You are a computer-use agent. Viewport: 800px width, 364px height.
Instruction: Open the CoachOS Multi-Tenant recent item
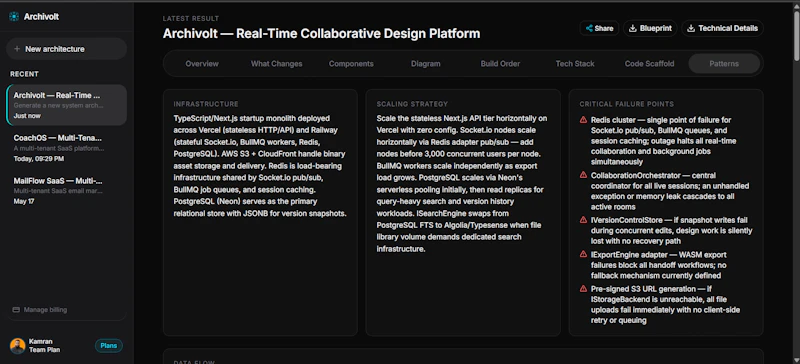coord(66,148)
